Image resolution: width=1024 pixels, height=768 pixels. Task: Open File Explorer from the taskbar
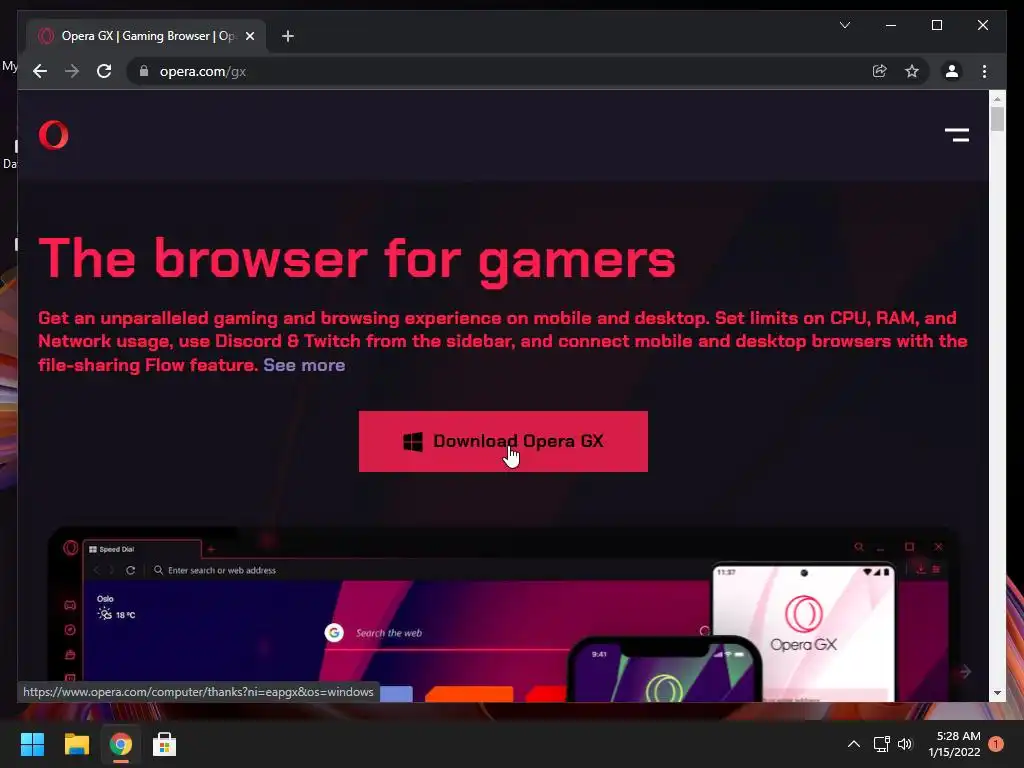[76, 744]
